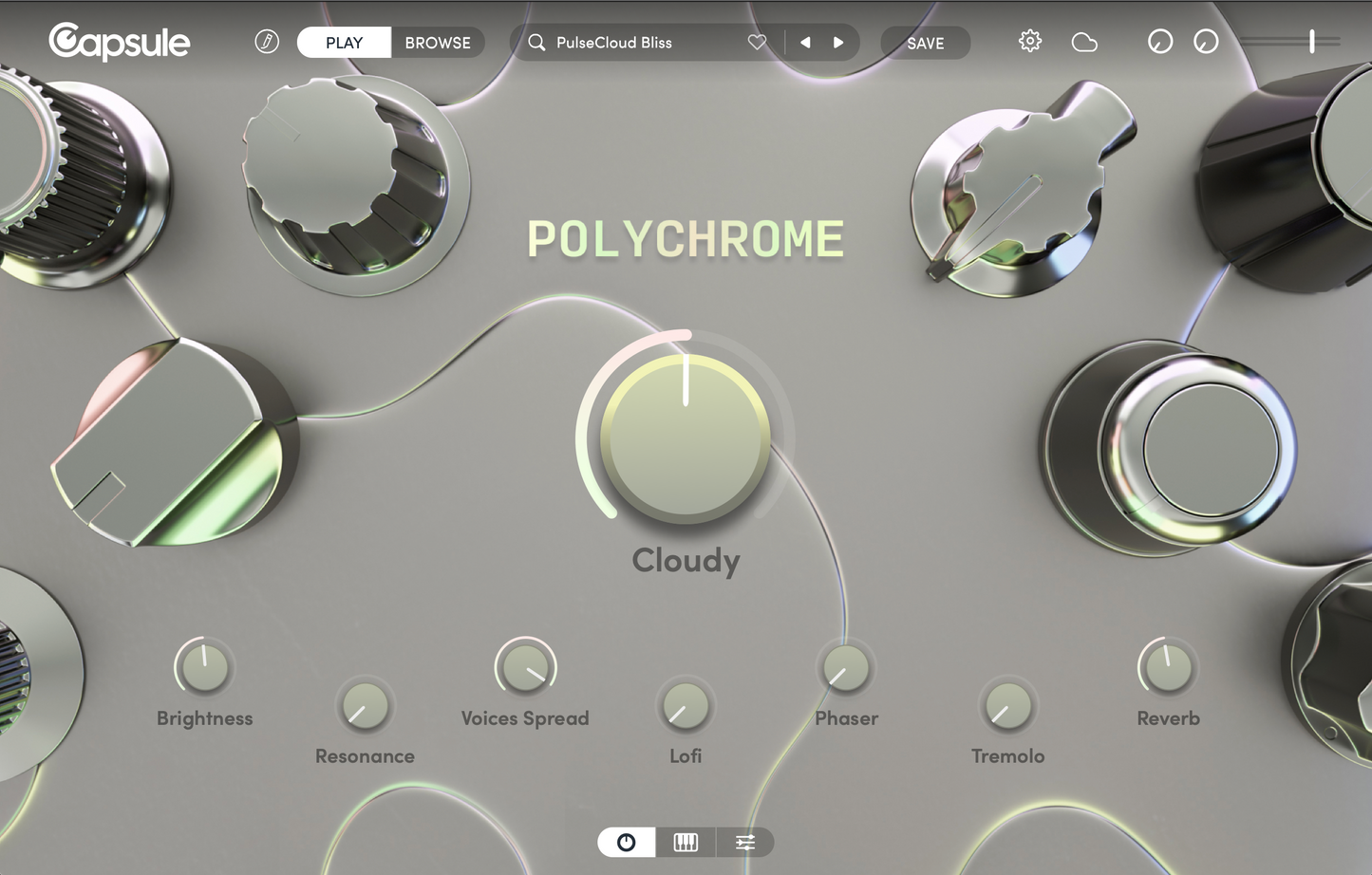The height and width of the screenshot is (875, 1372).
Task: Adjust the master volume slider at top right
Action: point(1311,41)
